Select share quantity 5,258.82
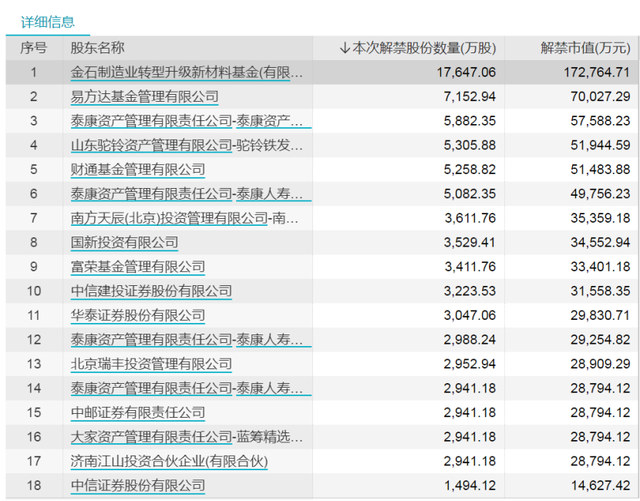Screen dimensions: 640x501 point(470,169)
